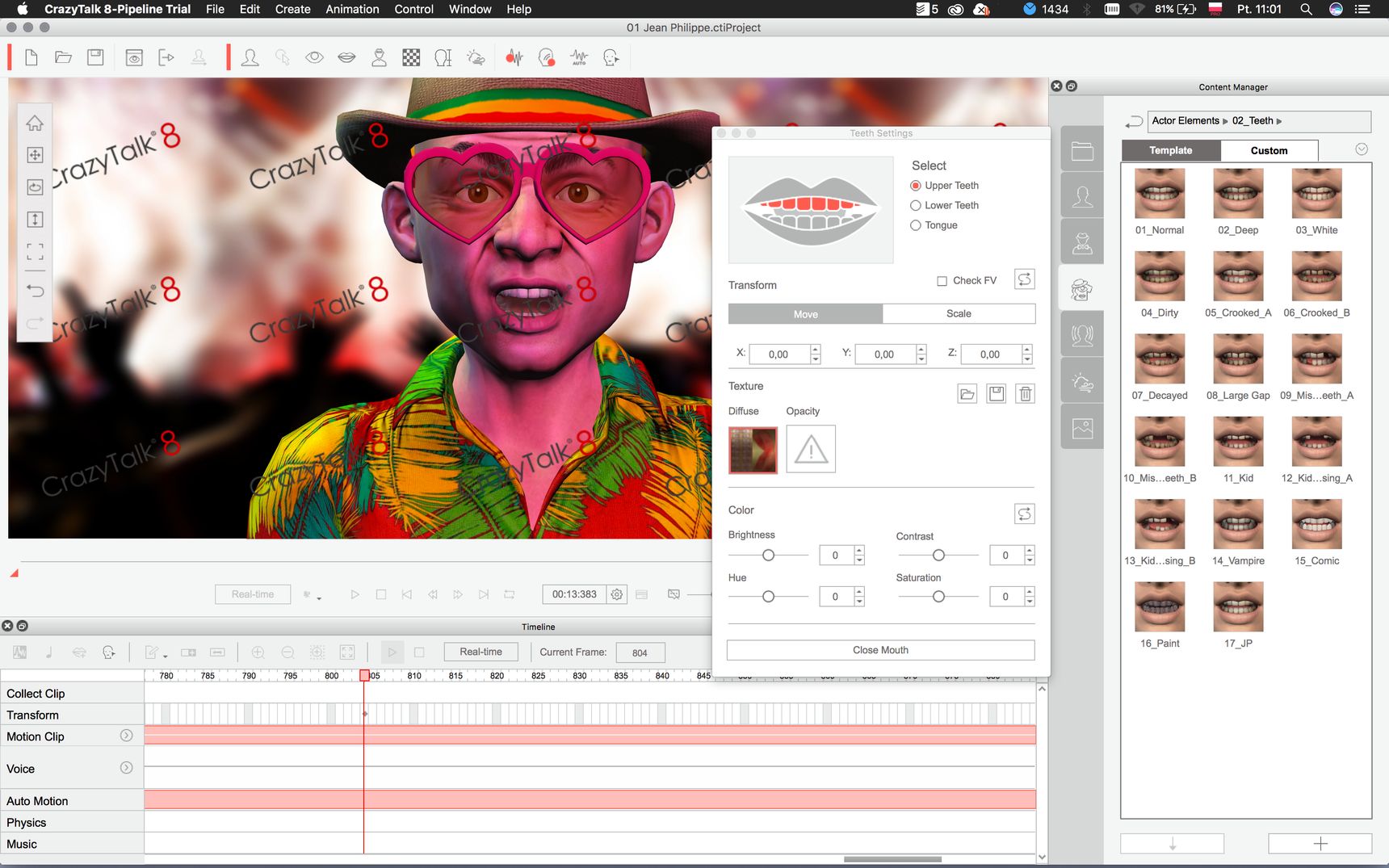Open the player mode dropdown next to Real-time

click(312, 595)
